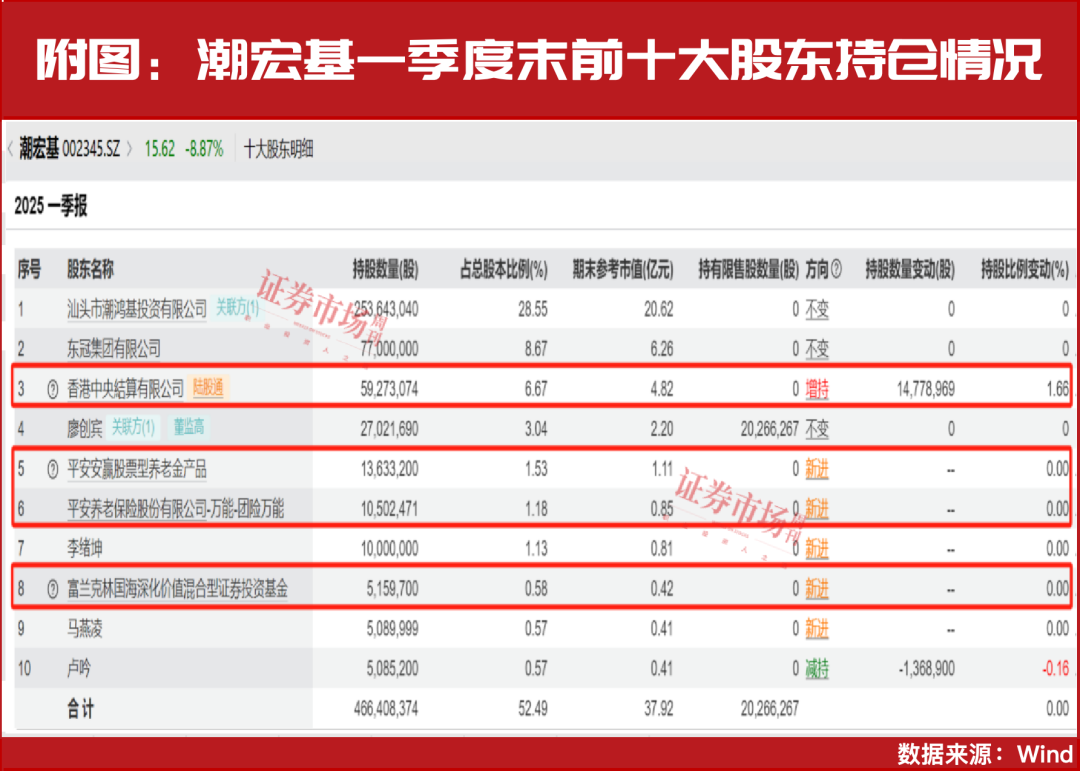Click shareholder name 卢吟

pyautogui.click(x=79, y=669)
